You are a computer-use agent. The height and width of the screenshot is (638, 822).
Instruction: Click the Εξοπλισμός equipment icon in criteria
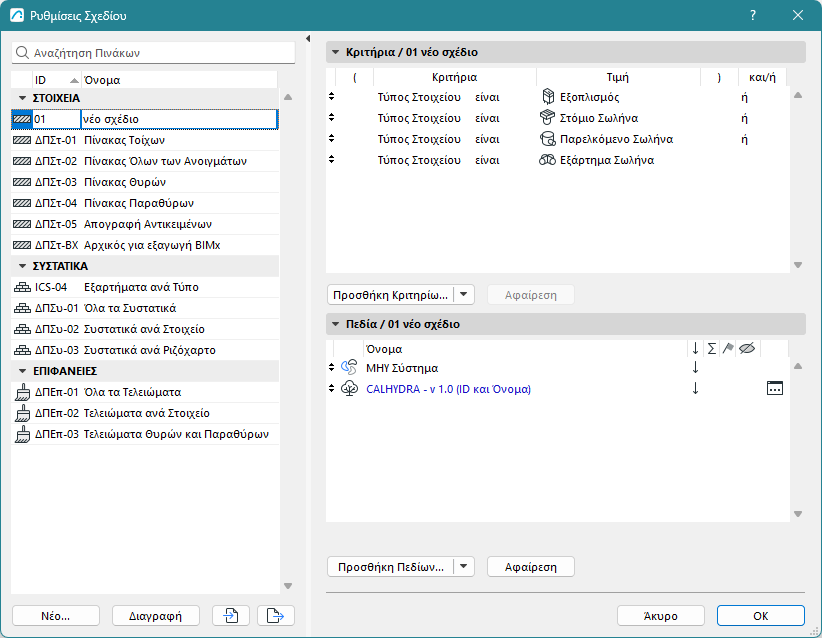pyautogui.click(x=547, y=97)
